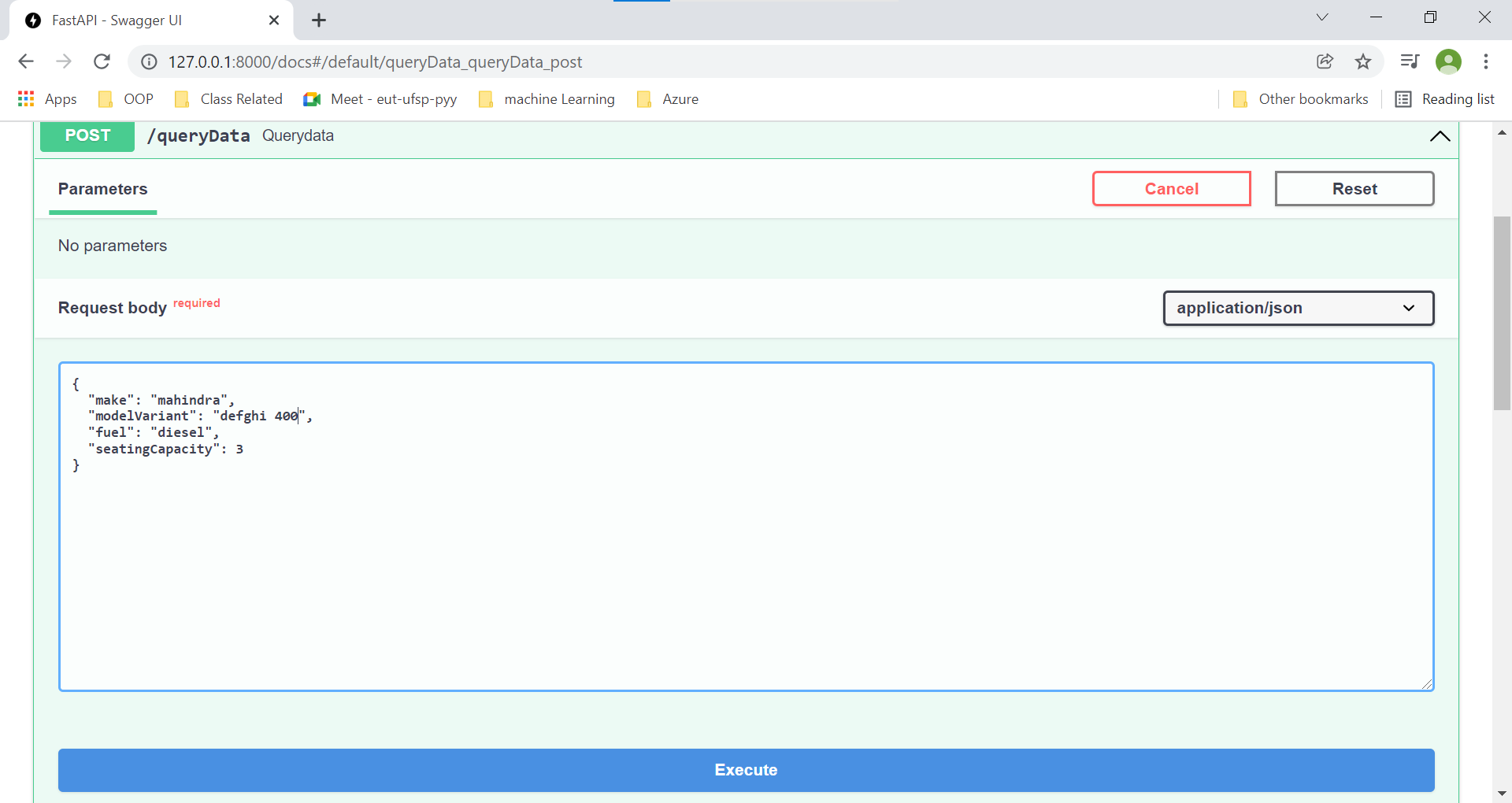Click the tab search down chevron
1512x803 pixels.
click(1322, 17)
